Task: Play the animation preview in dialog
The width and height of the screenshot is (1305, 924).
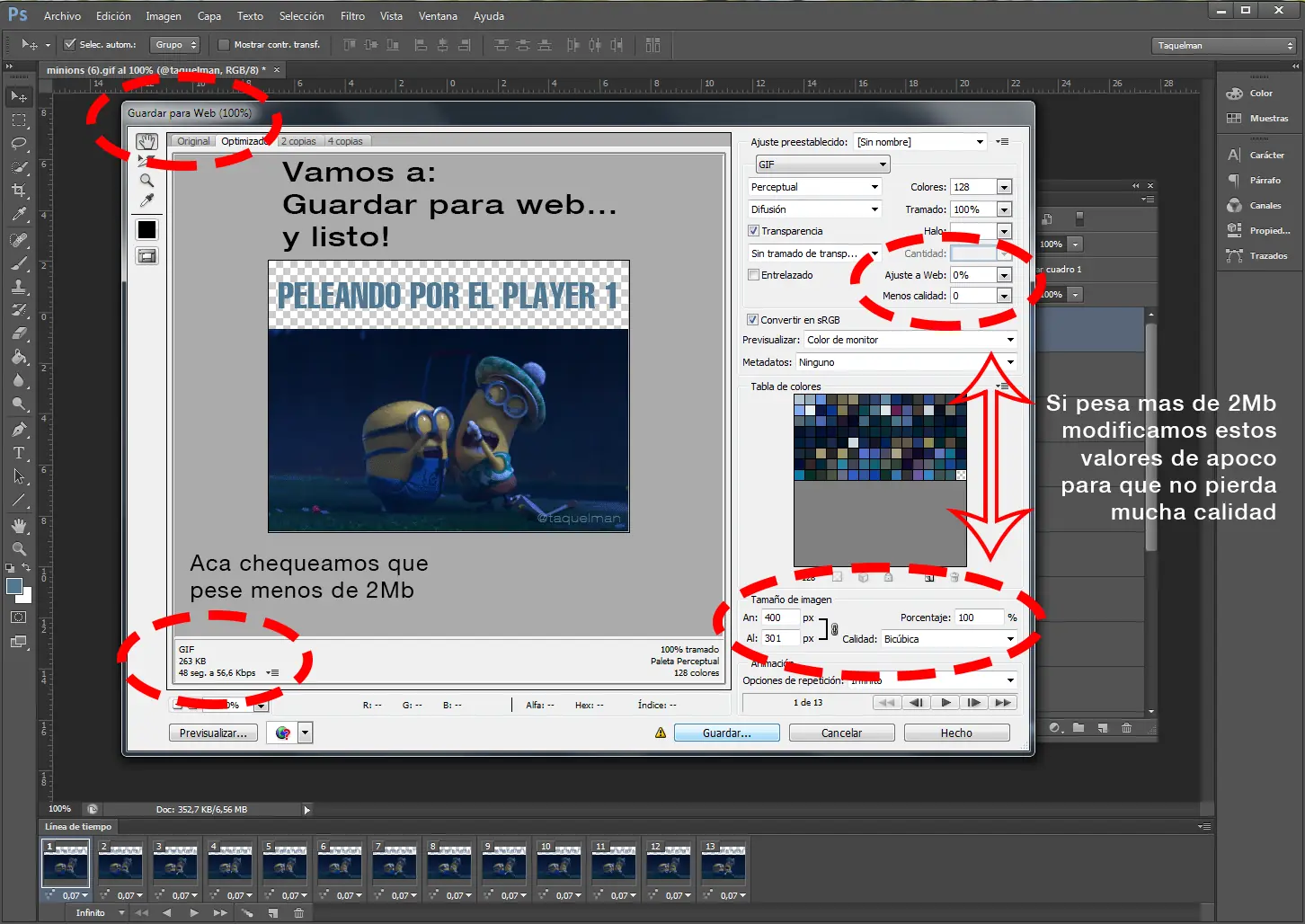Action: (945, 703)
